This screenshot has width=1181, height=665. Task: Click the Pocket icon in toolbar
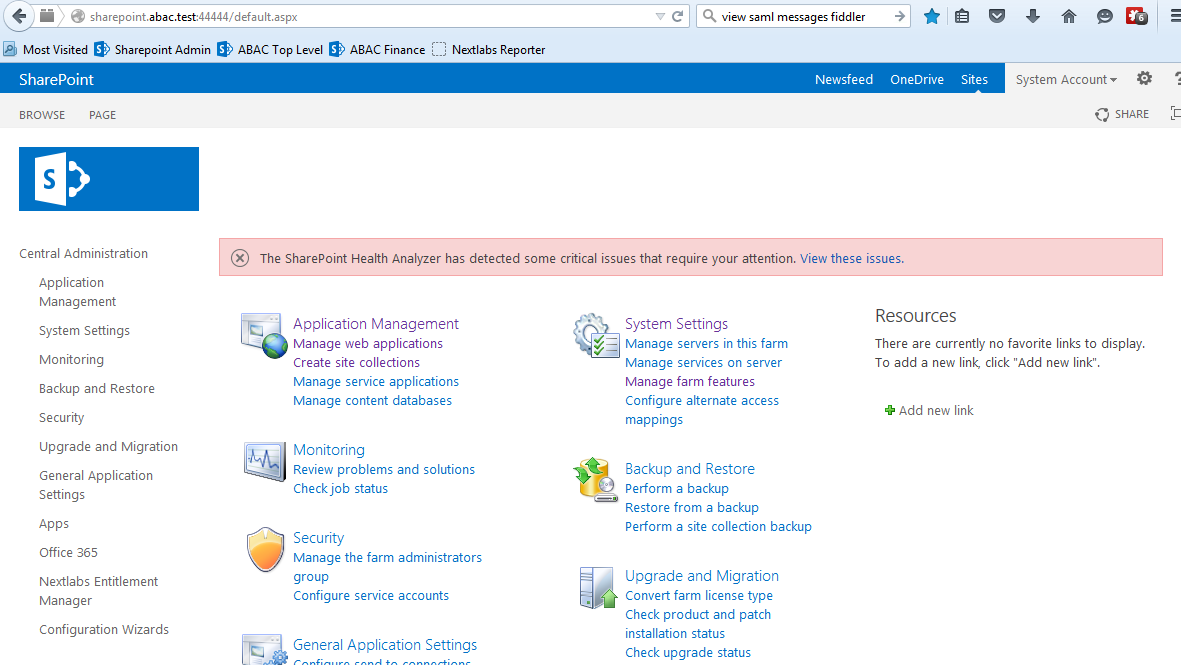(997, 17)
